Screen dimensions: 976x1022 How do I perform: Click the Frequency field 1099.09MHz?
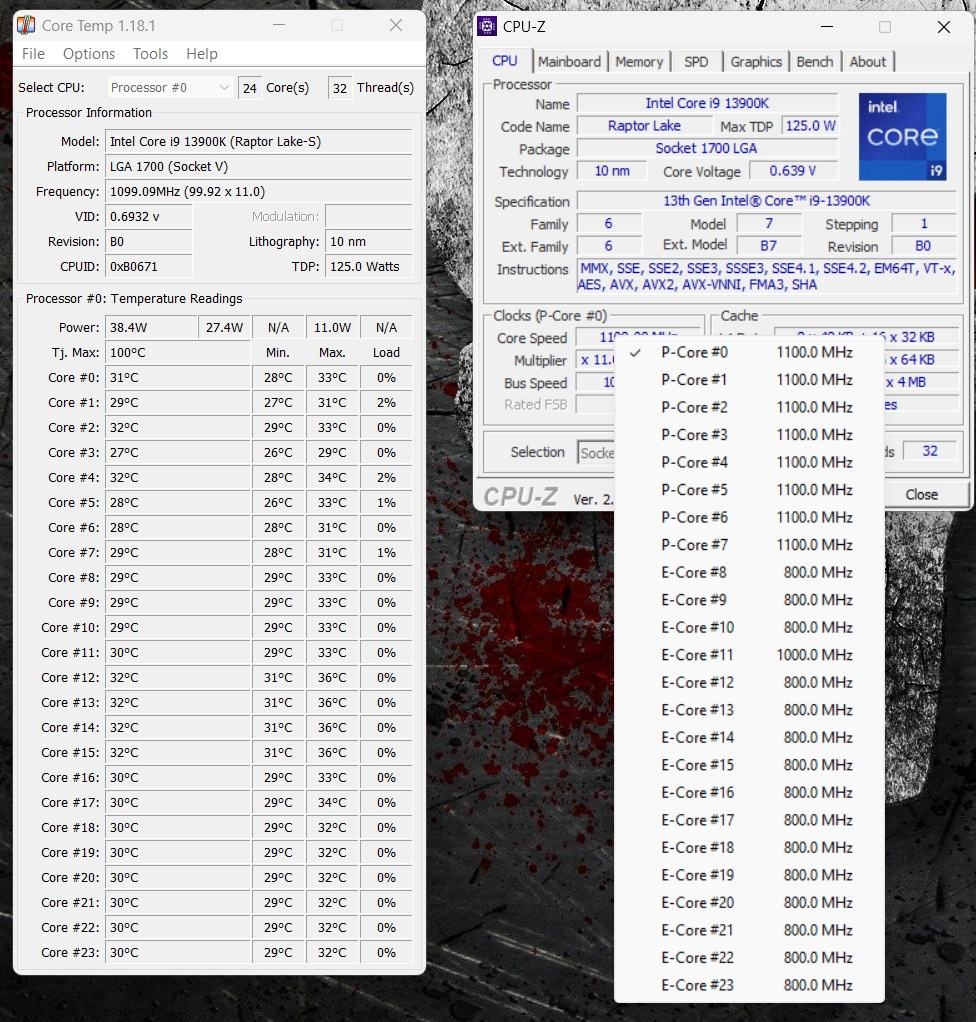click(259, 192)
